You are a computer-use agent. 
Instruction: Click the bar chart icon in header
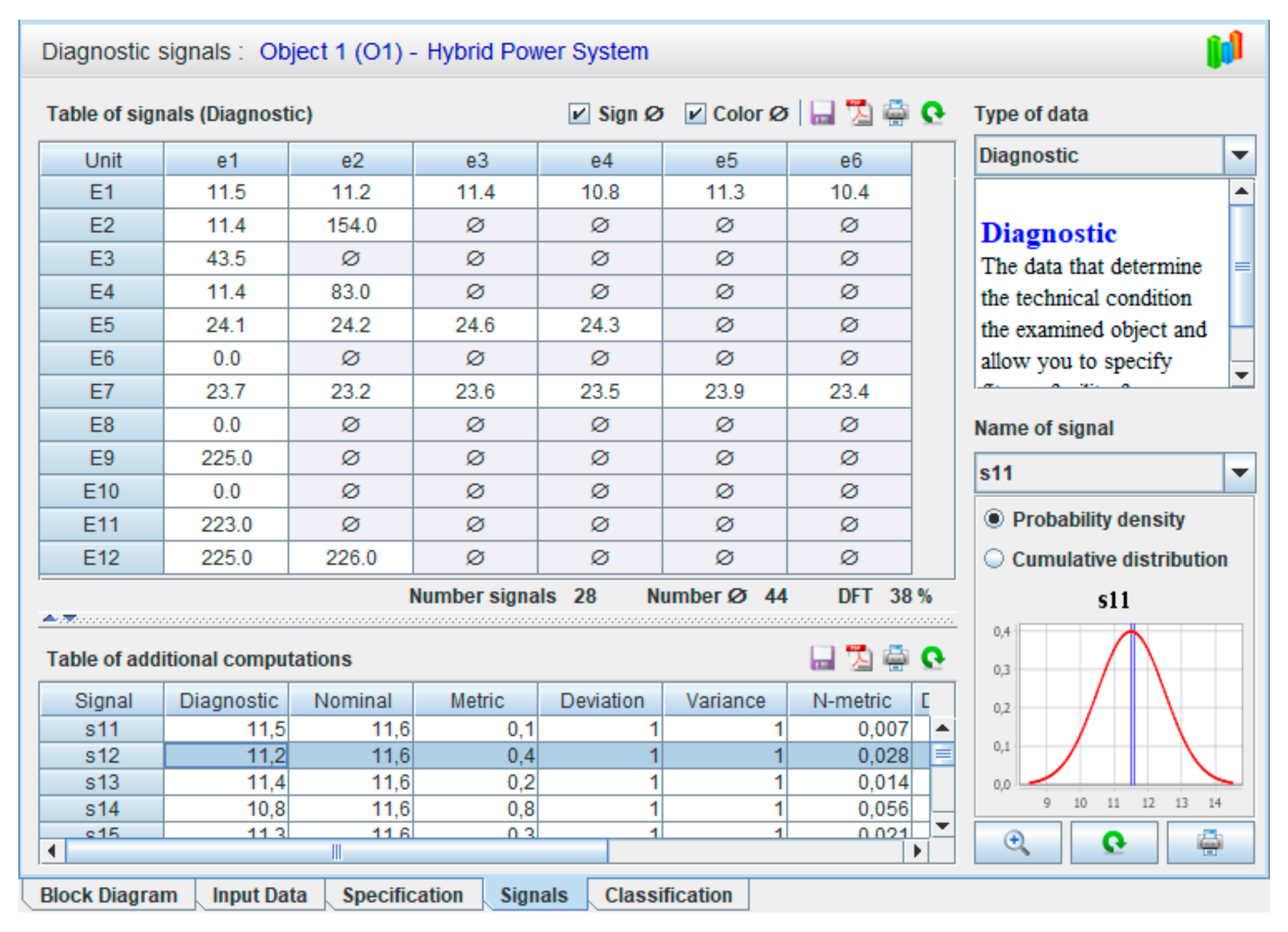1225,50
